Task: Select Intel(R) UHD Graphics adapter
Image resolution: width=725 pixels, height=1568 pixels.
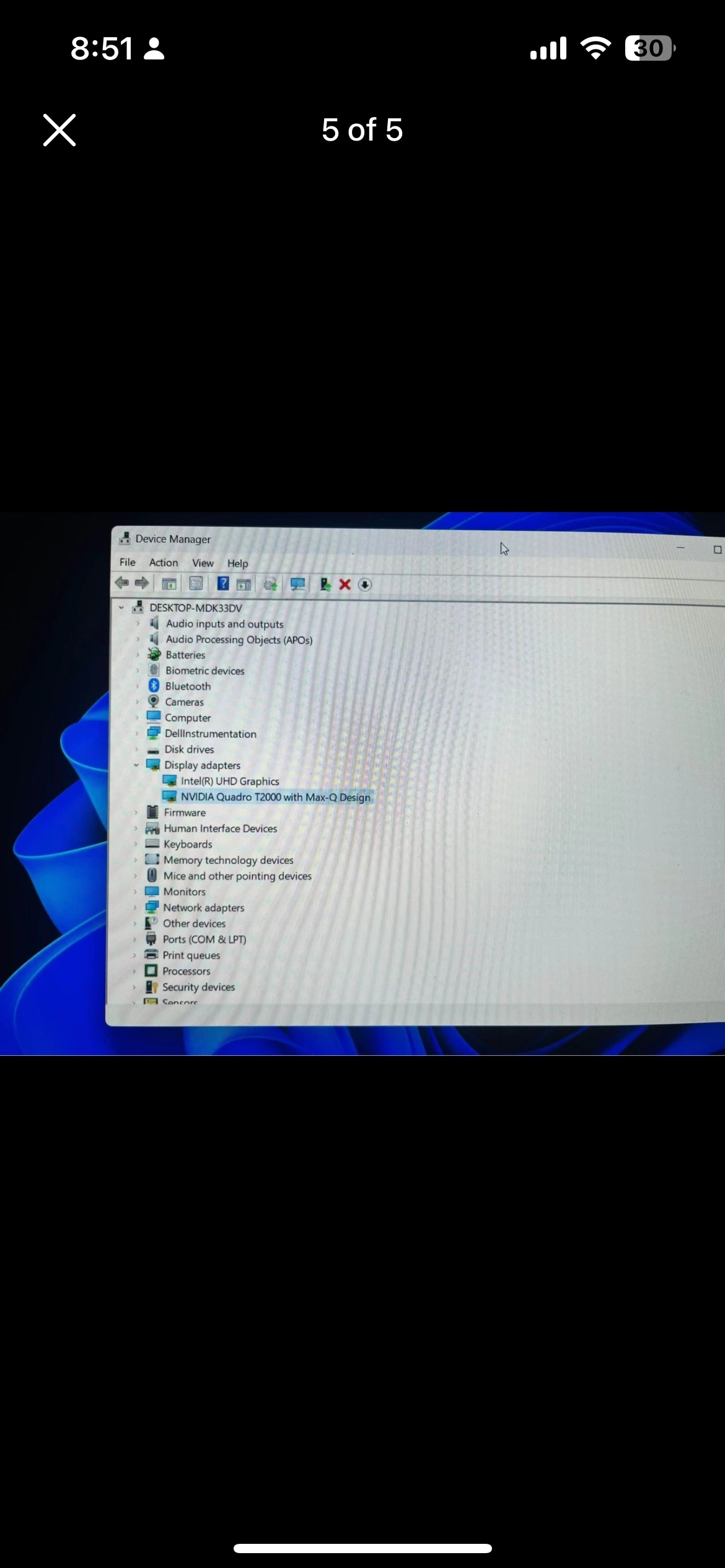Action: [230, 782]
